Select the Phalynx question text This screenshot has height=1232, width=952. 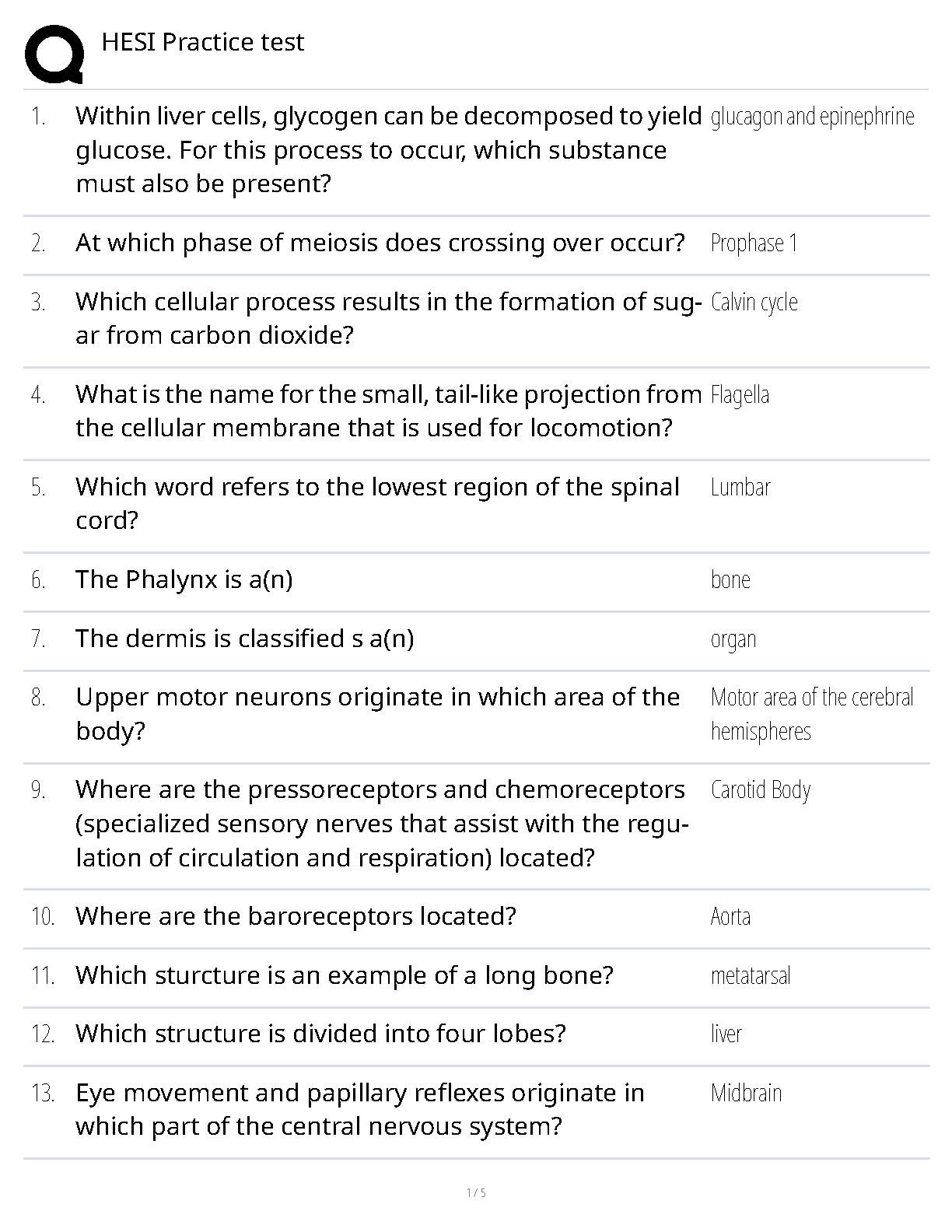tap(184, 579)
